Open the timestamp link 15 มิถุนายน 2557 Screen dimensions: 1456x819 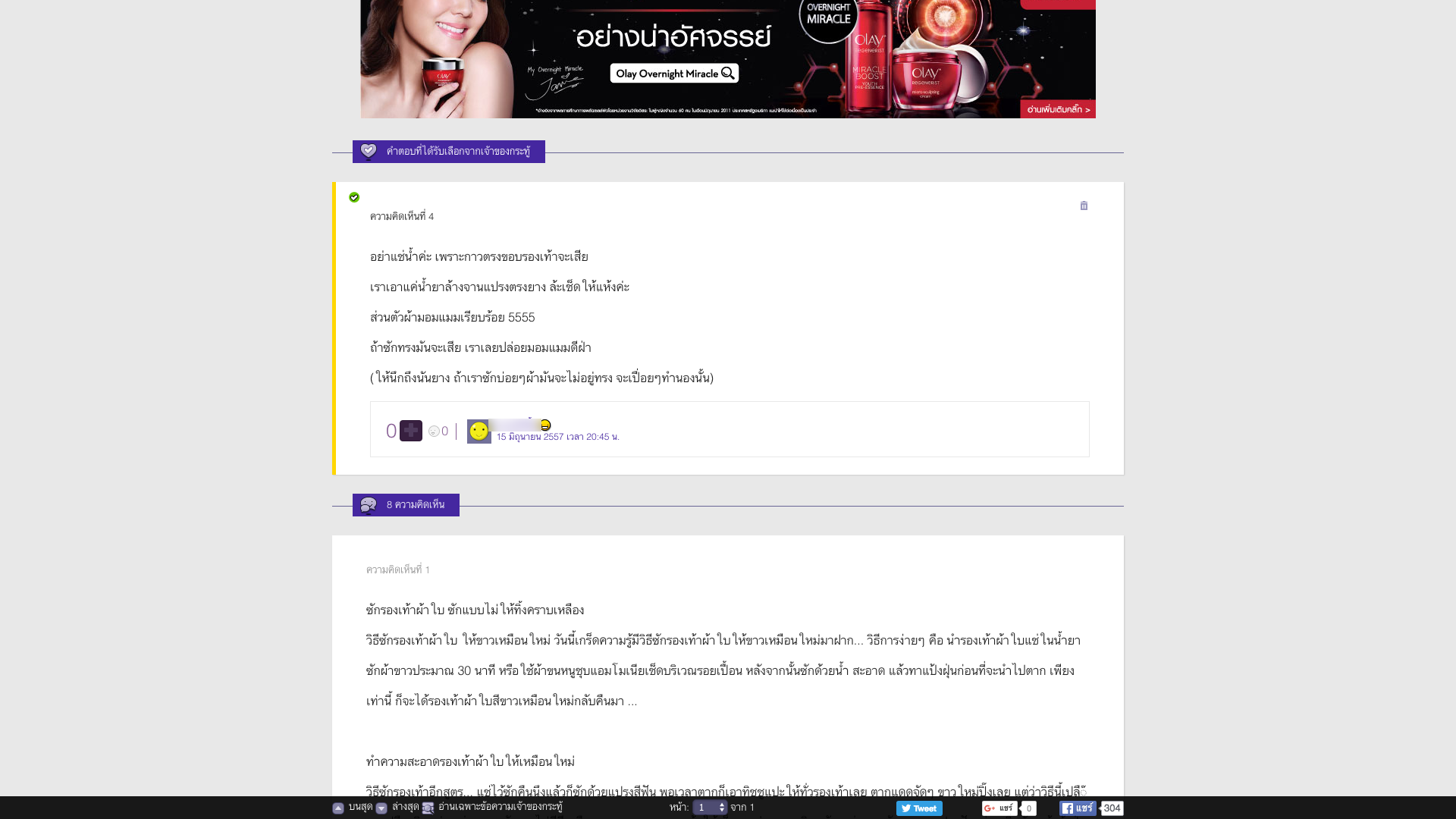pos(557,437)
